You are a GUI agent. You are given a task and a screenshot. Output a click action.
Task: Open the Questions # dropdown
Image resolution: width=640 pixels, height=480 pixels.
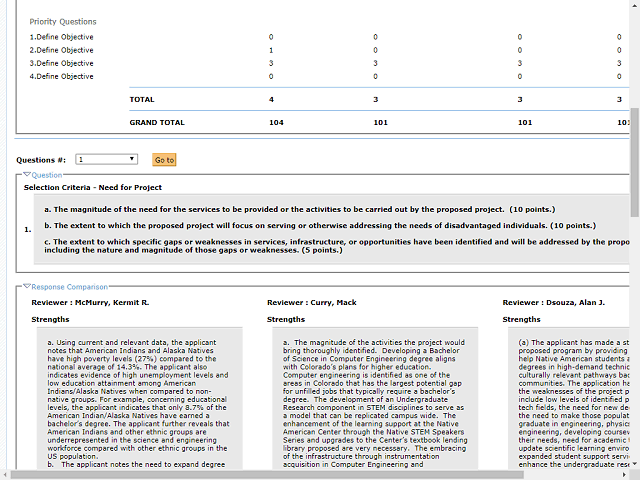point(107,159)
